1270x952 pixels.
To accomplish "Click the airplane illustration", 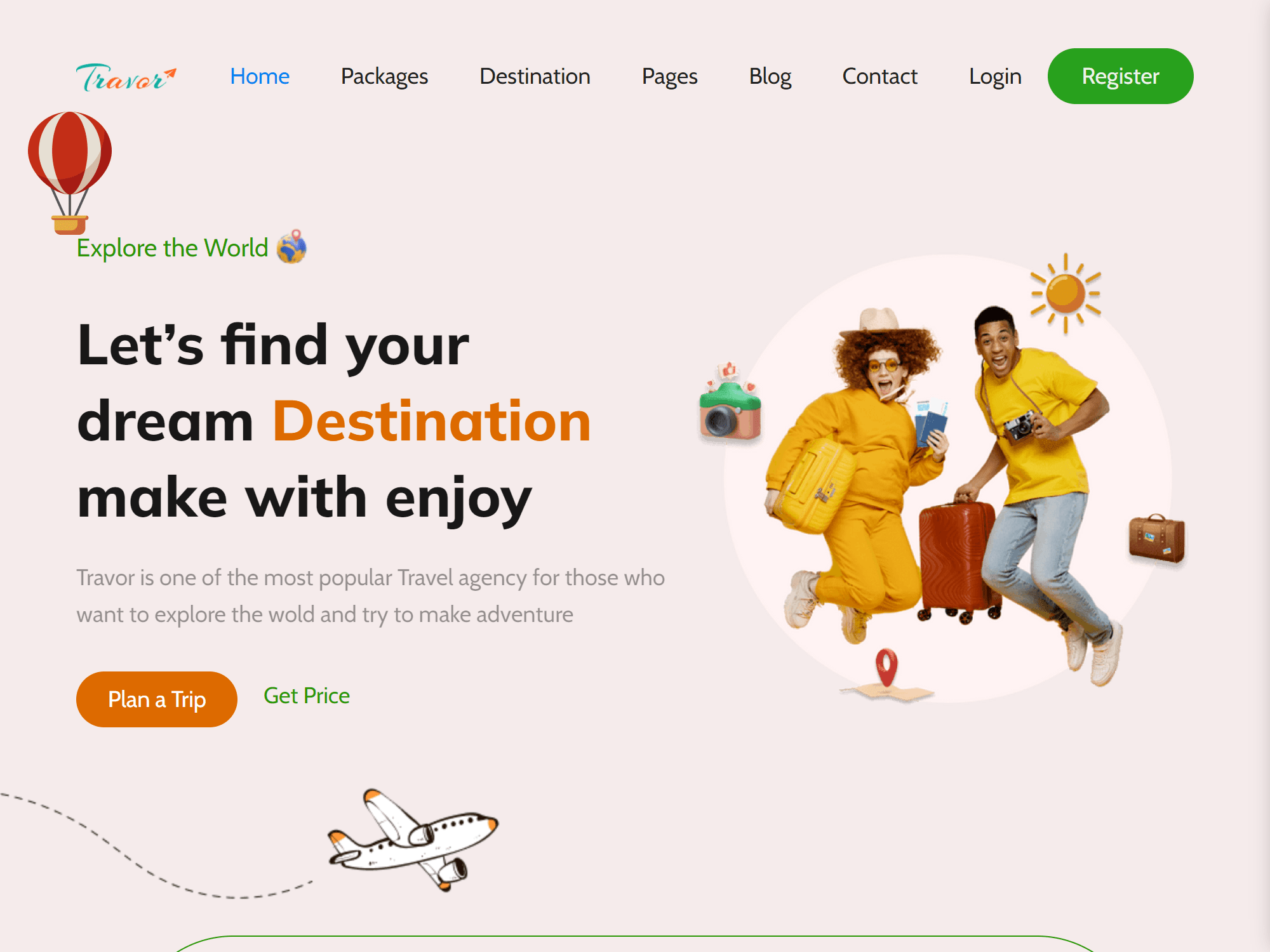I will tap(413, 840).
